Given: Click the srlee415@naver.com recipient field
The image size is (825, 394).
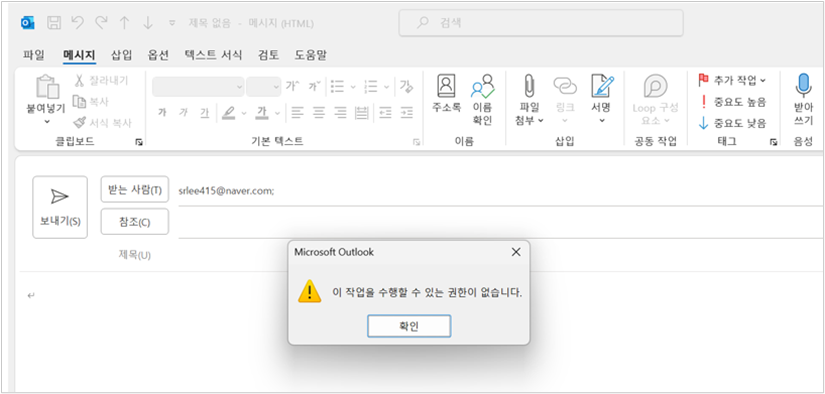Looking at the screenshot, I should tap(501, 192).
